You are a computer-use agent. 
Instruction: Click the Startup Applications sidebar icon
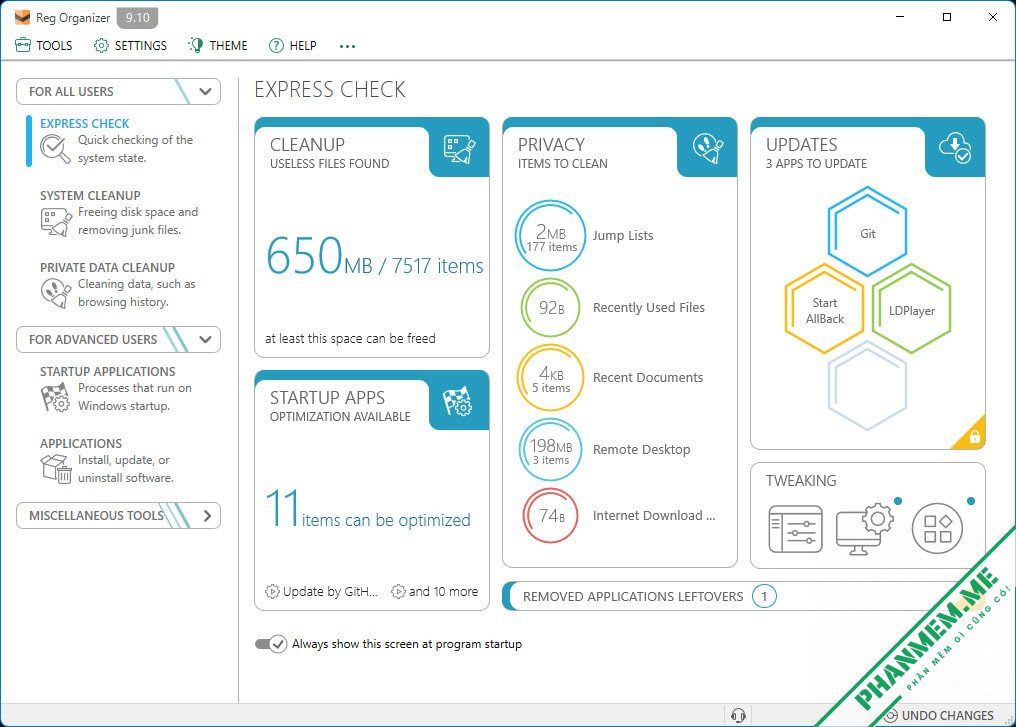[55, 397]
